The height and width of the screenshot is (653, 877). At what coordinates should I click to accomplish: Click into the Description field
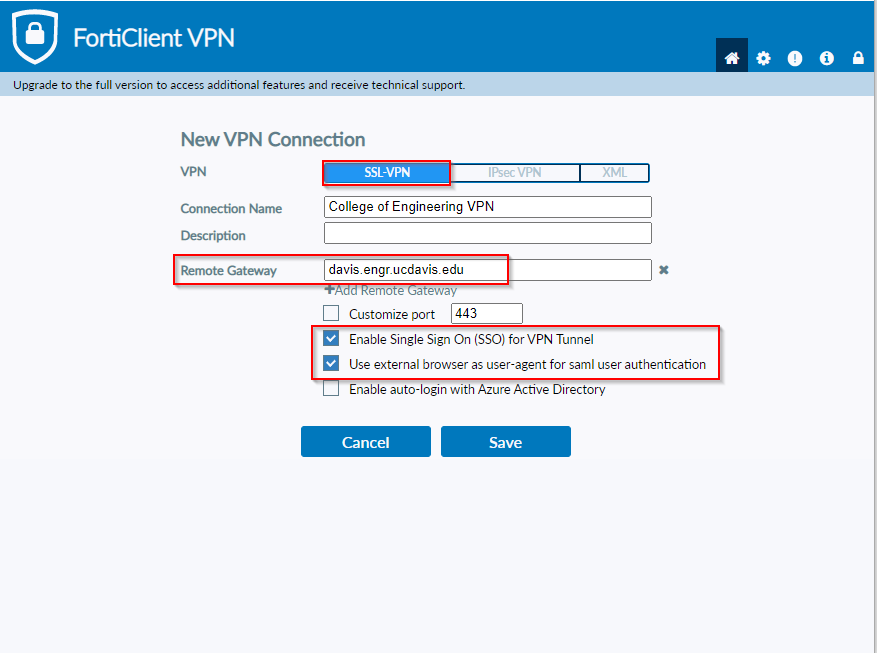pyautogui.click(x=488, y=233)
